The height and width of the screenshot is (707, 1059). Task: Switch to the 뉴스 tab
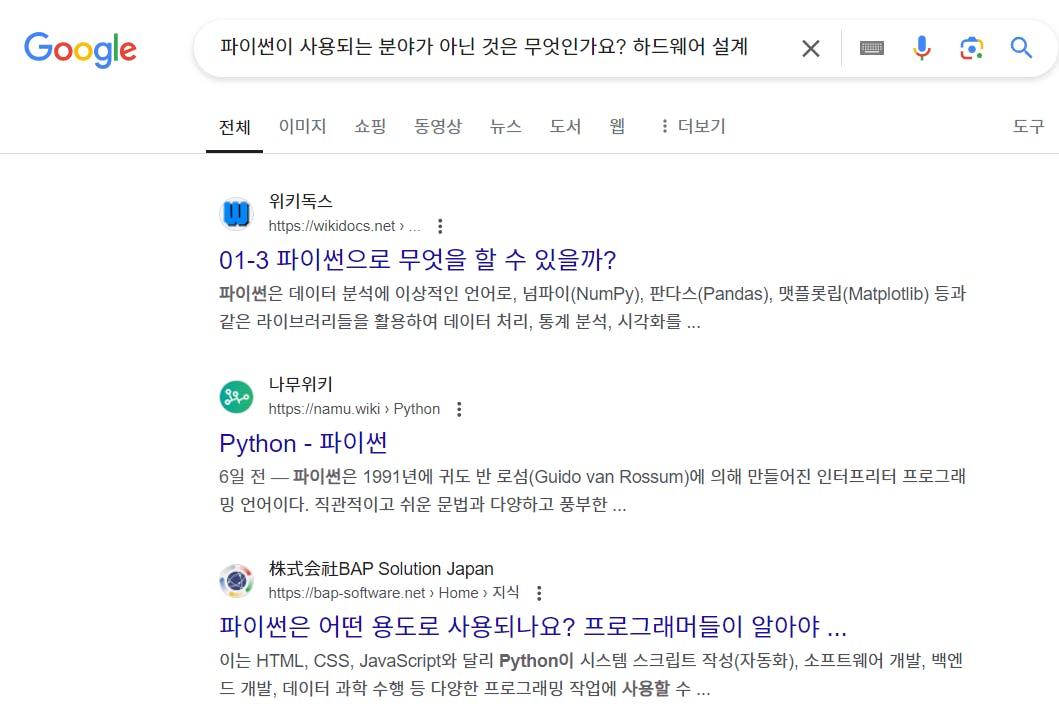[x=506, y=126]
